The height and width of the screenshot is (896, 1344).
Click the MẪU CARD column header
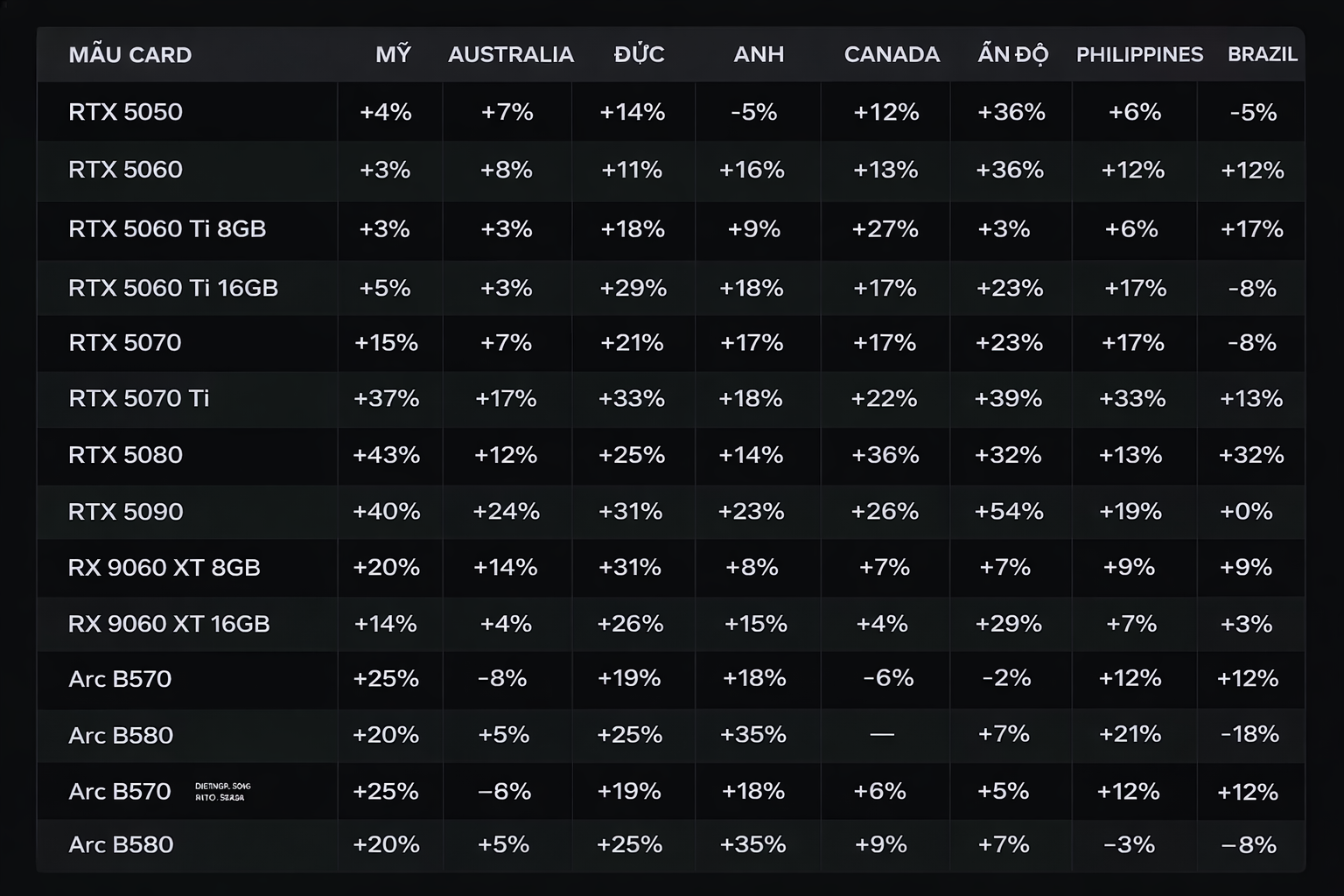tap(129, 54)
